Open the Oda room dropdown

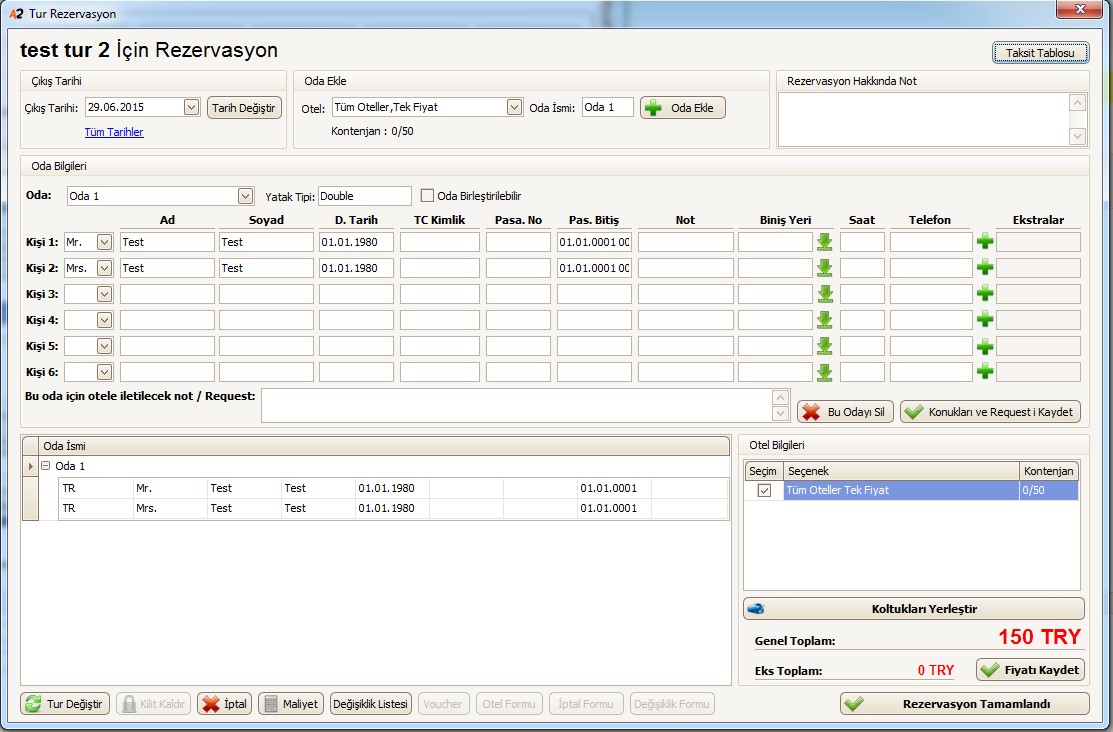(x=245, y=196)
